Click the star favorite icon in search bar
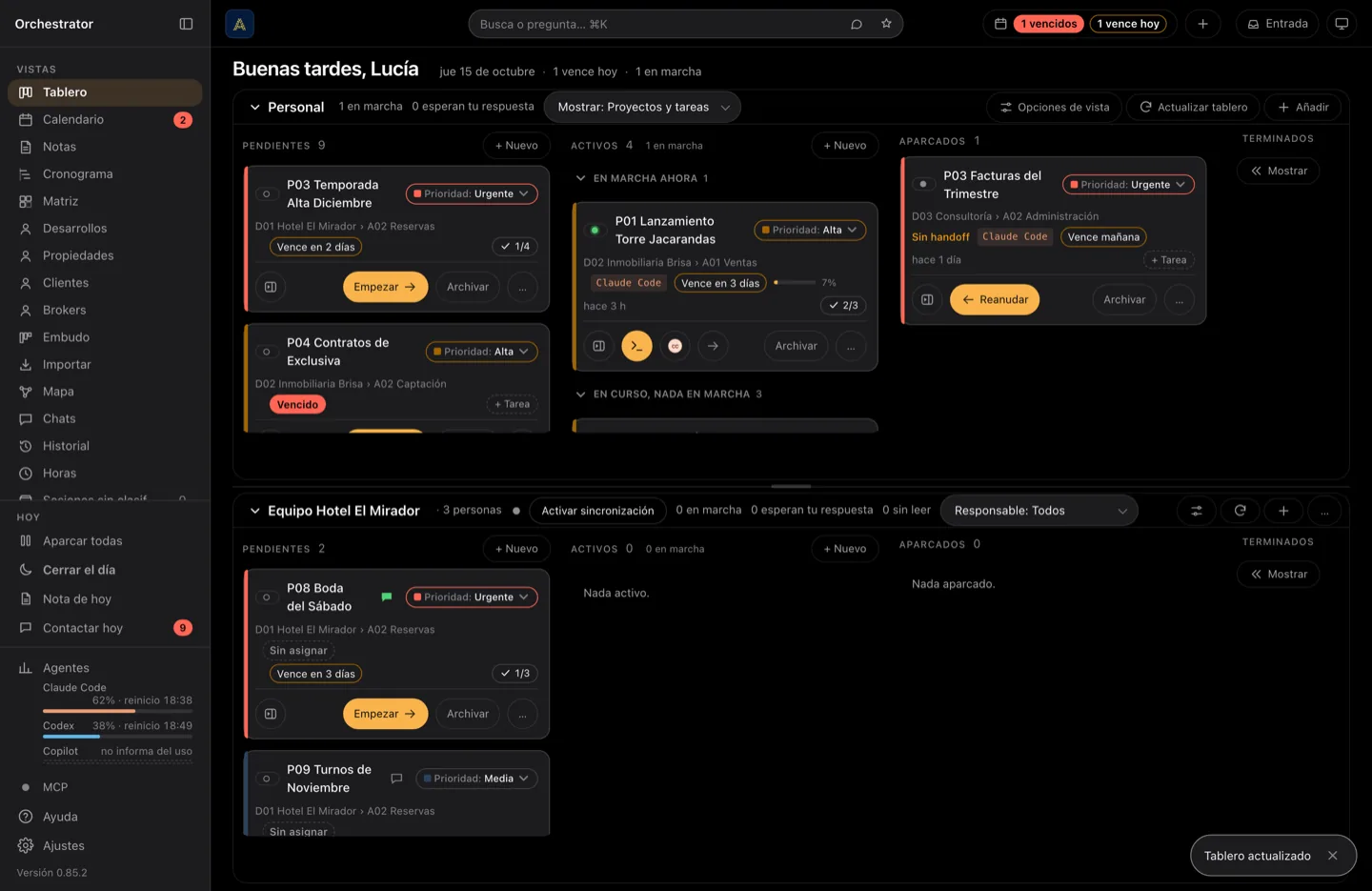1372x891 pixels. pyautogui.click(x=886, y=24)
